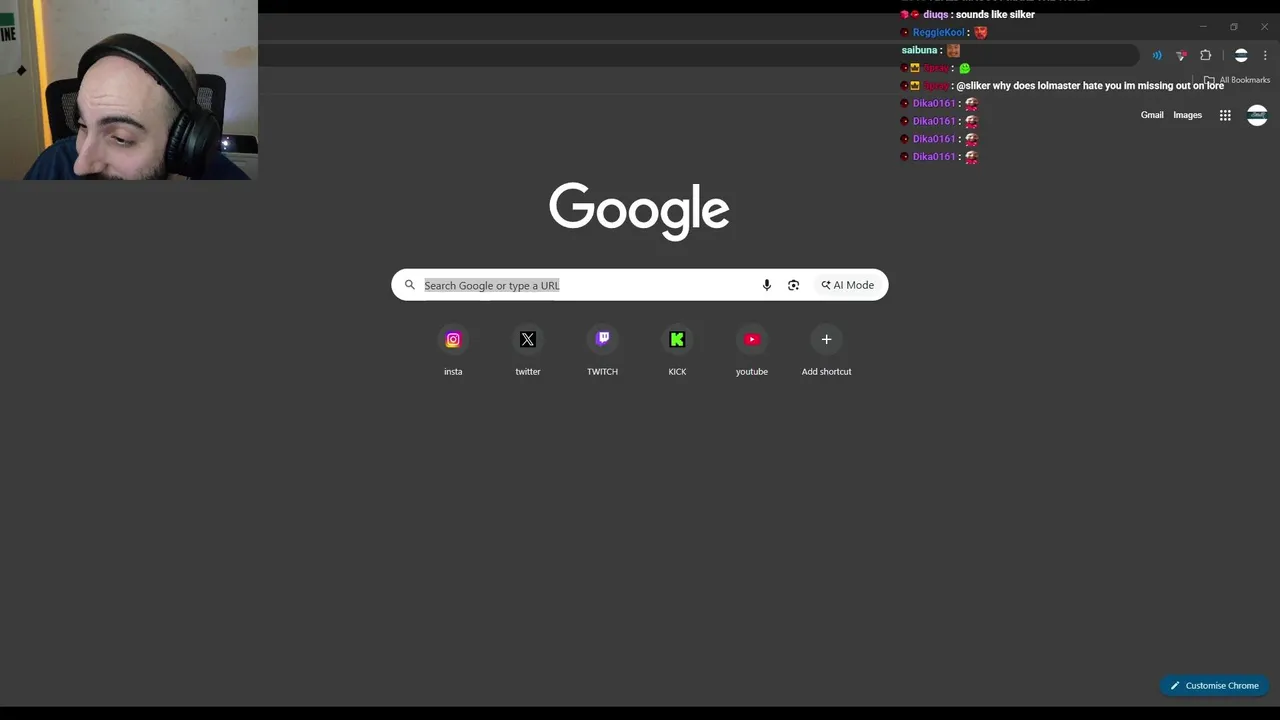Click the magnifier icon in search box

pos(409,285)
